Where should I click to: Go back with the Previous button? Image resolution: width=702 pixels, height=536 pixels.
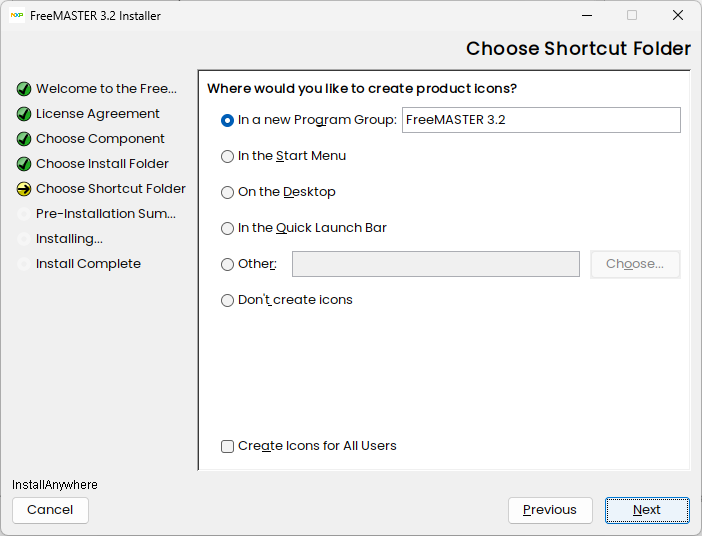click(x=550, y=510)
